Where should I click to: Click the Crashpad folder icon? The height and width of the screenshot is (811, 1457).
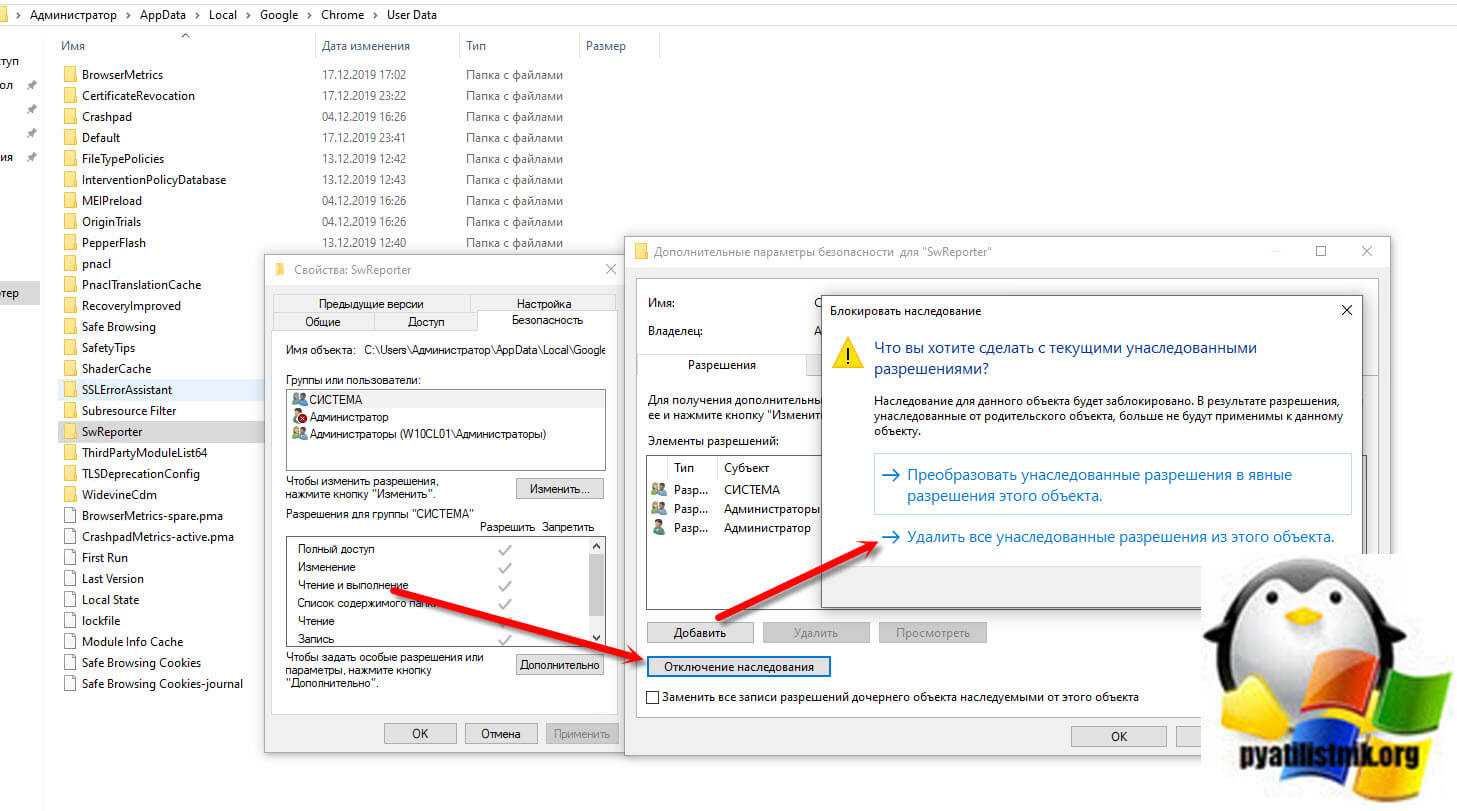click(69, 117)
